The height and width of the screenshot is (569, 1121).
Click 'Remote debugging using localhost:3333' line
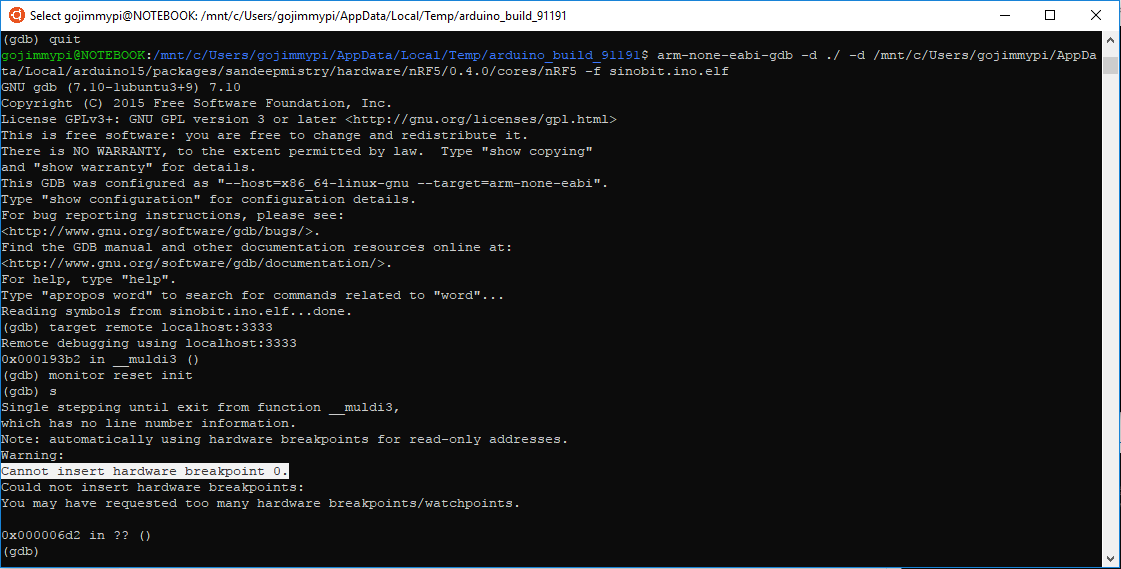(x=149, y=343)
